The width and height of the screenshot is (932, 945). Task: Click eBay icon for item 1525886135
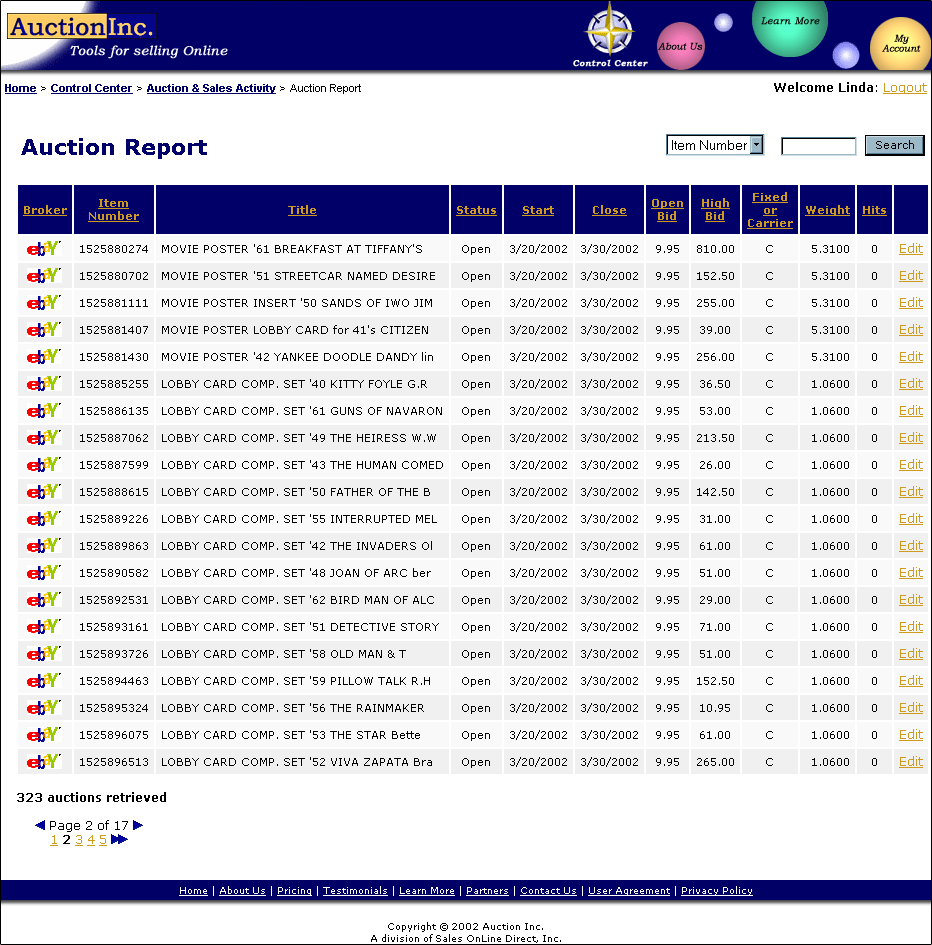44,410
